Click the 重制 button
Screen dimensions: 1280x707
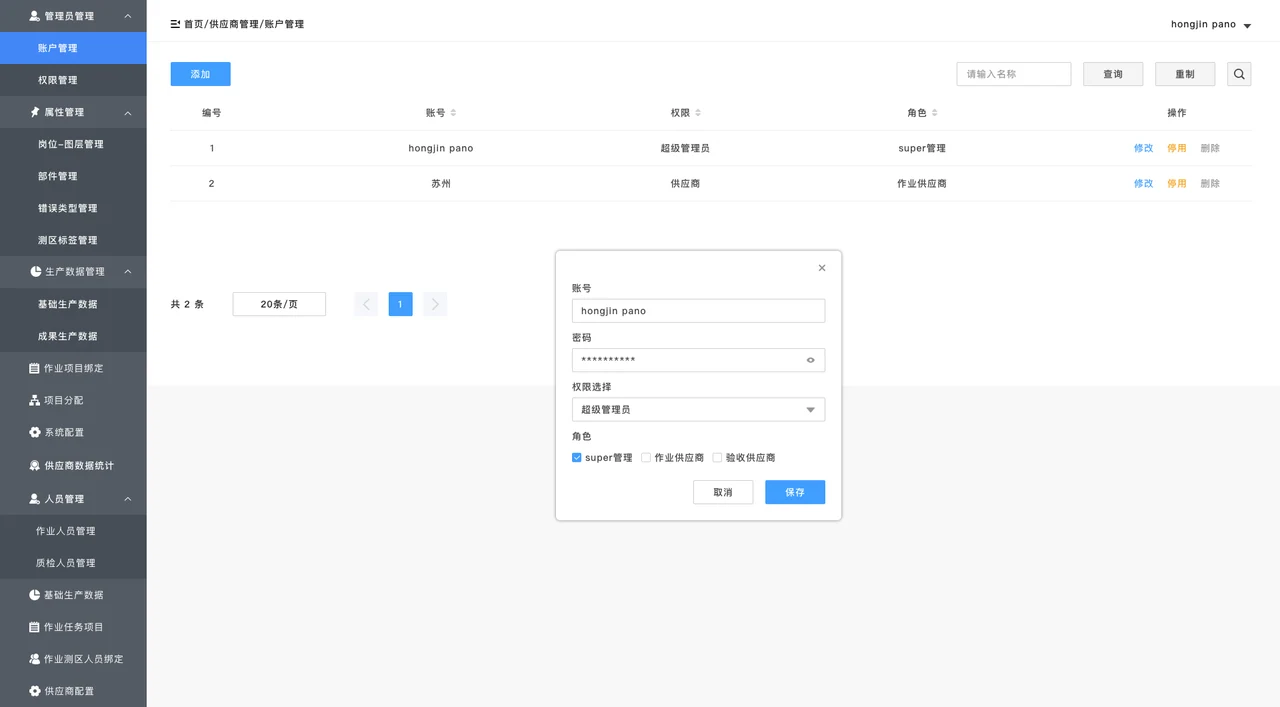tap(1185, 74)
